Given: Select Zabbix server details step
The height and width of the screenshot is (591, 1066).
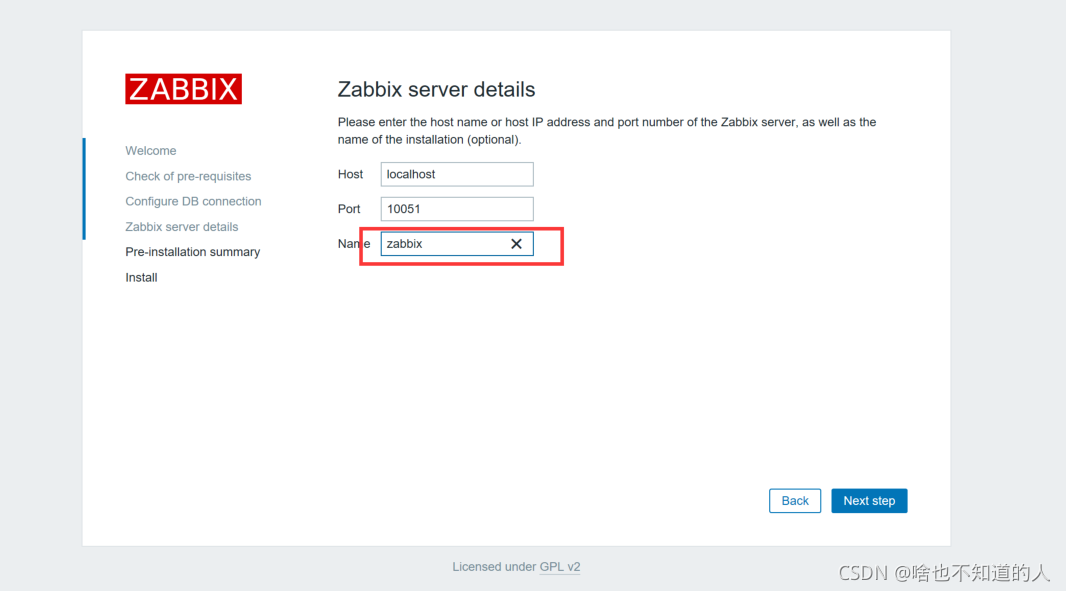Looking at the screenshot, I should click(182, 226).
